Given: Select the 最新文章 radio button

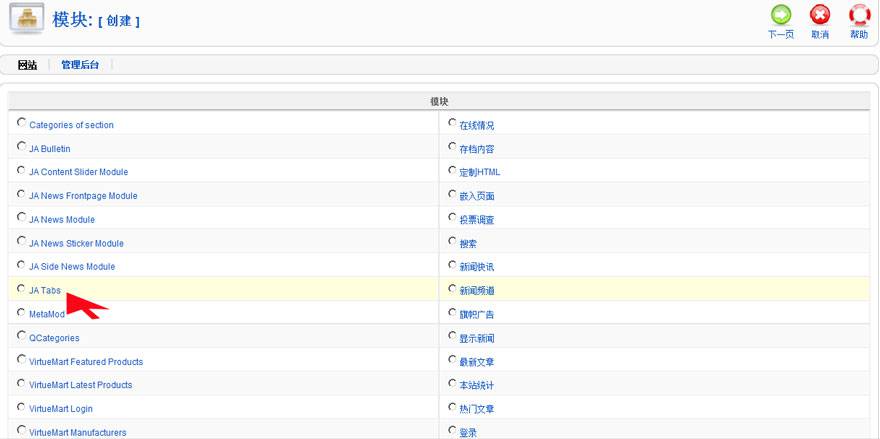Looking at the screenshot, I should [x=452, y=359].
